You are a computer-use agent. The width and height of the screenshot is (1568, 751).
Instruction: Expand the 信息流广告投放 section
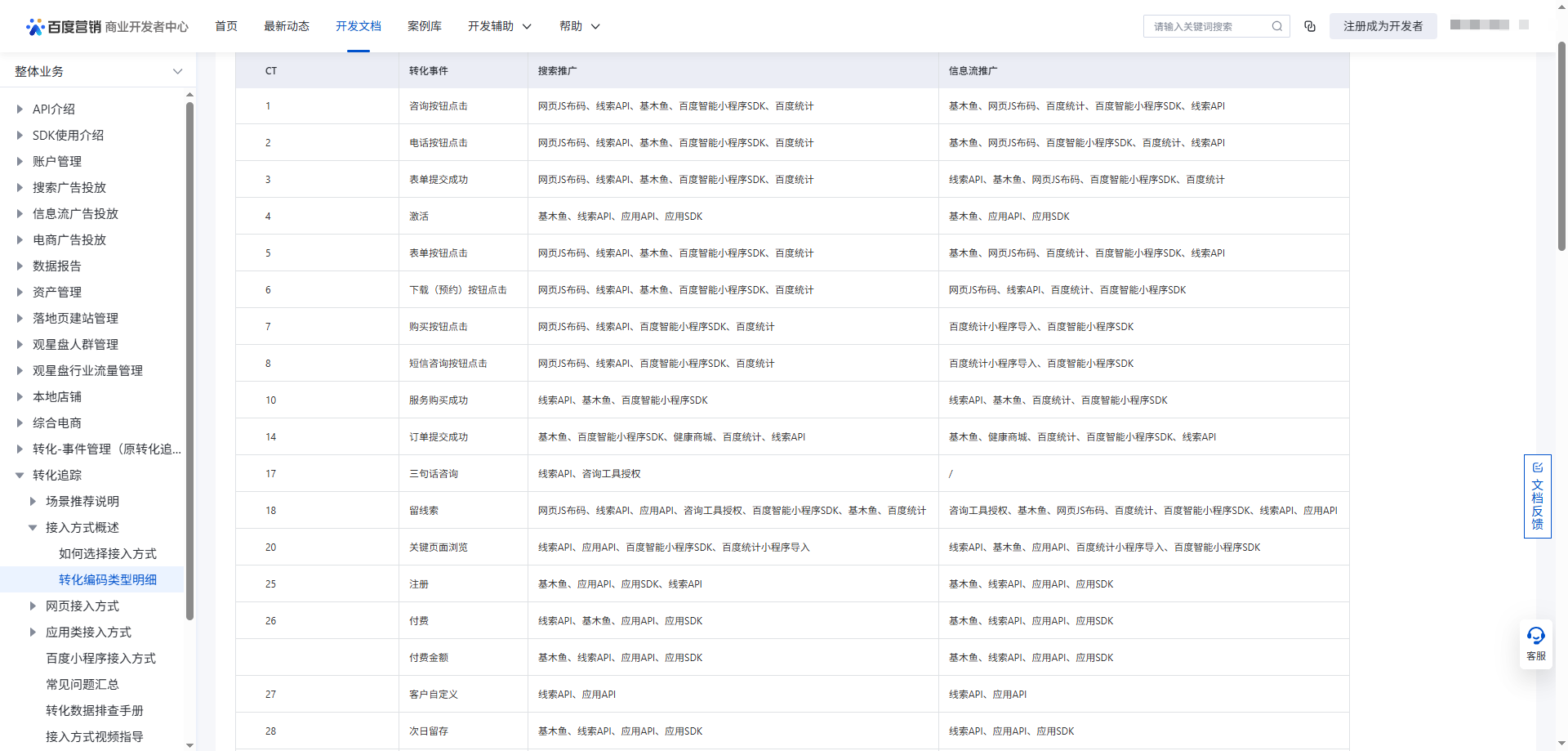(x=20, y=213)
